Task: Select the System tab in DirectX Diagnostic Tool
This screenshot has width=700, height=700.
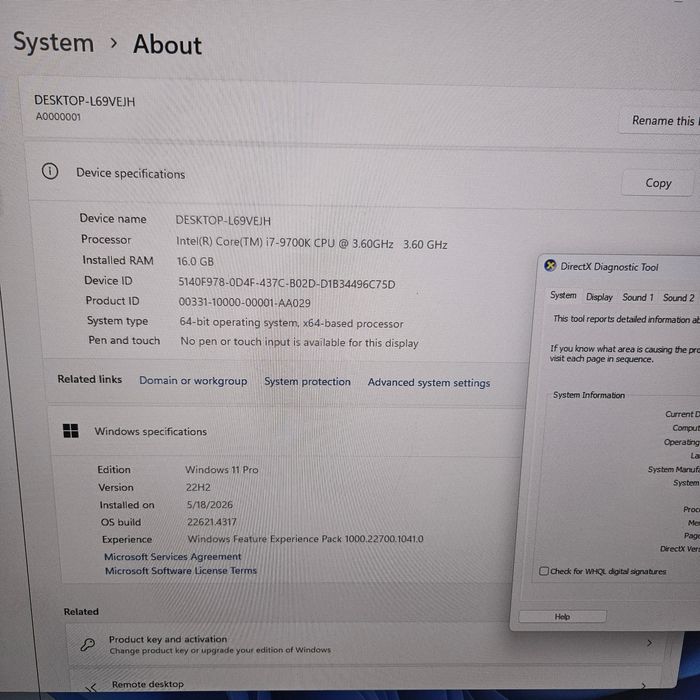Action: pyautogui.click(x=563, y=296)
